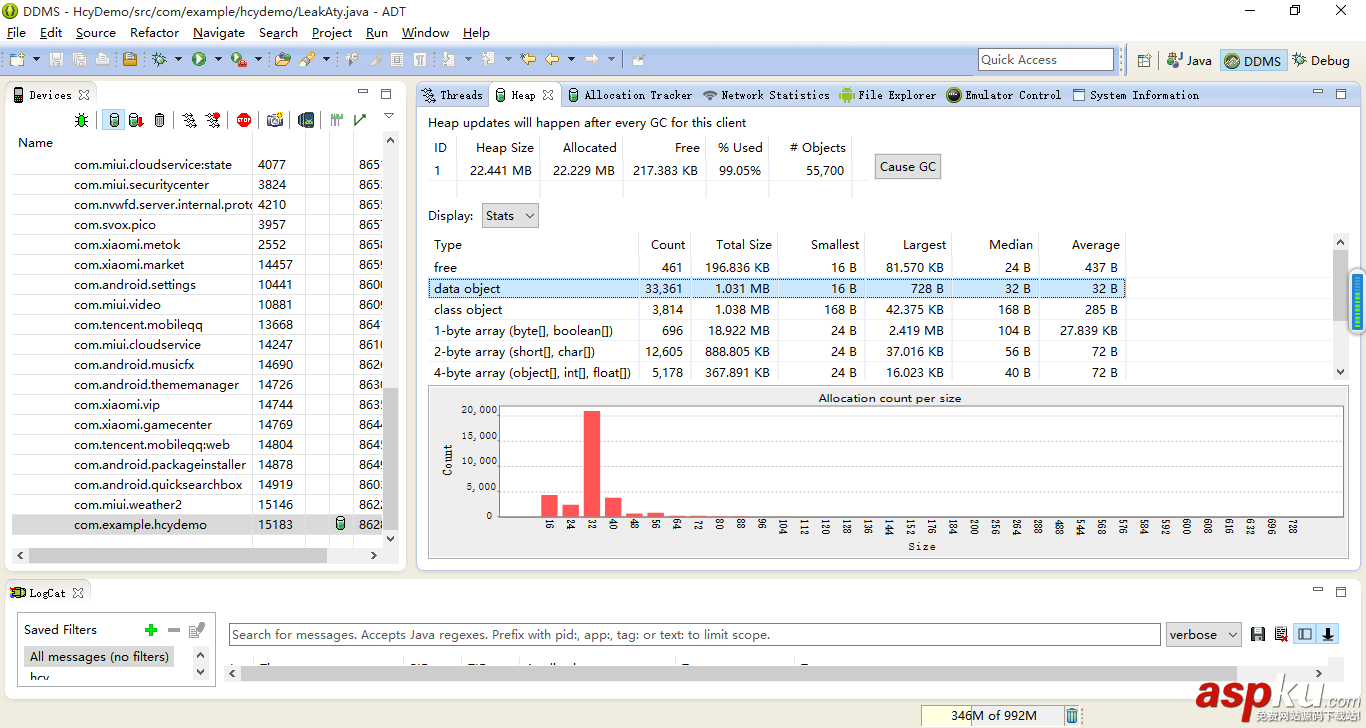Click the heap stats table vertical scrollbar
The height and width of the screenshot is (728, 1366).
click(x=1341, y=285)
